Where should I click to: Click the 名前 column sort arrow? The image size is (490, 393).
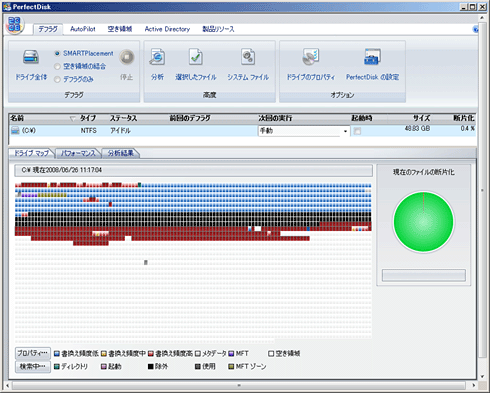[x=72, y=118]
